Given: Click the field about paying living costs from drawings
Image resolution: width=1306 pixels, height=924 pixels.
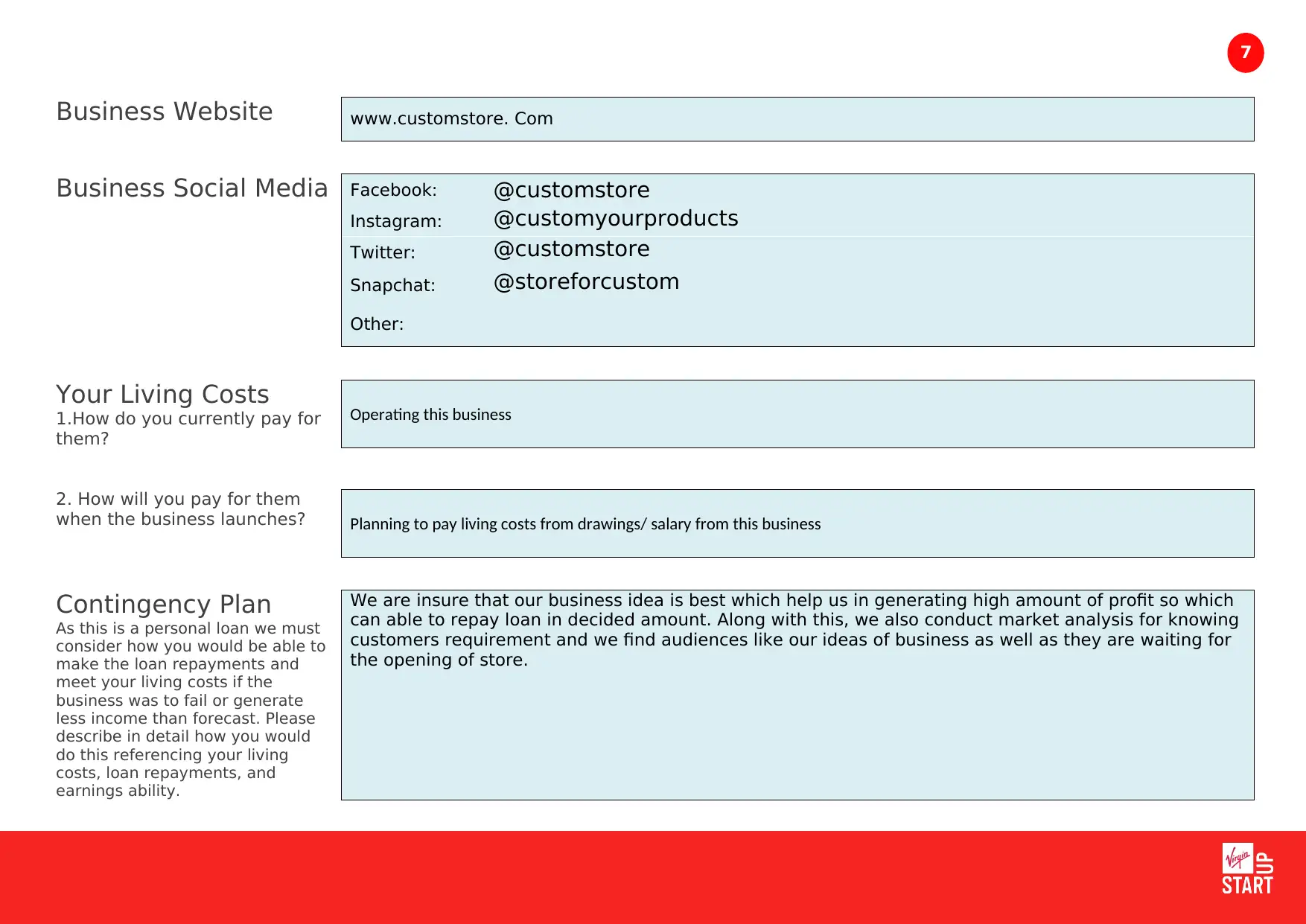Looking at the screenshot, I should tap(797, 523).
